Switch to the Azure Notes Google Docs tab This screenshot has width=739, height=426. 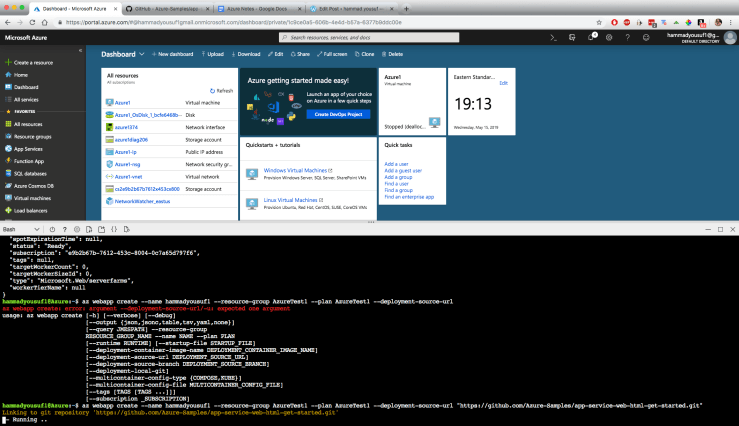[259, 8]
